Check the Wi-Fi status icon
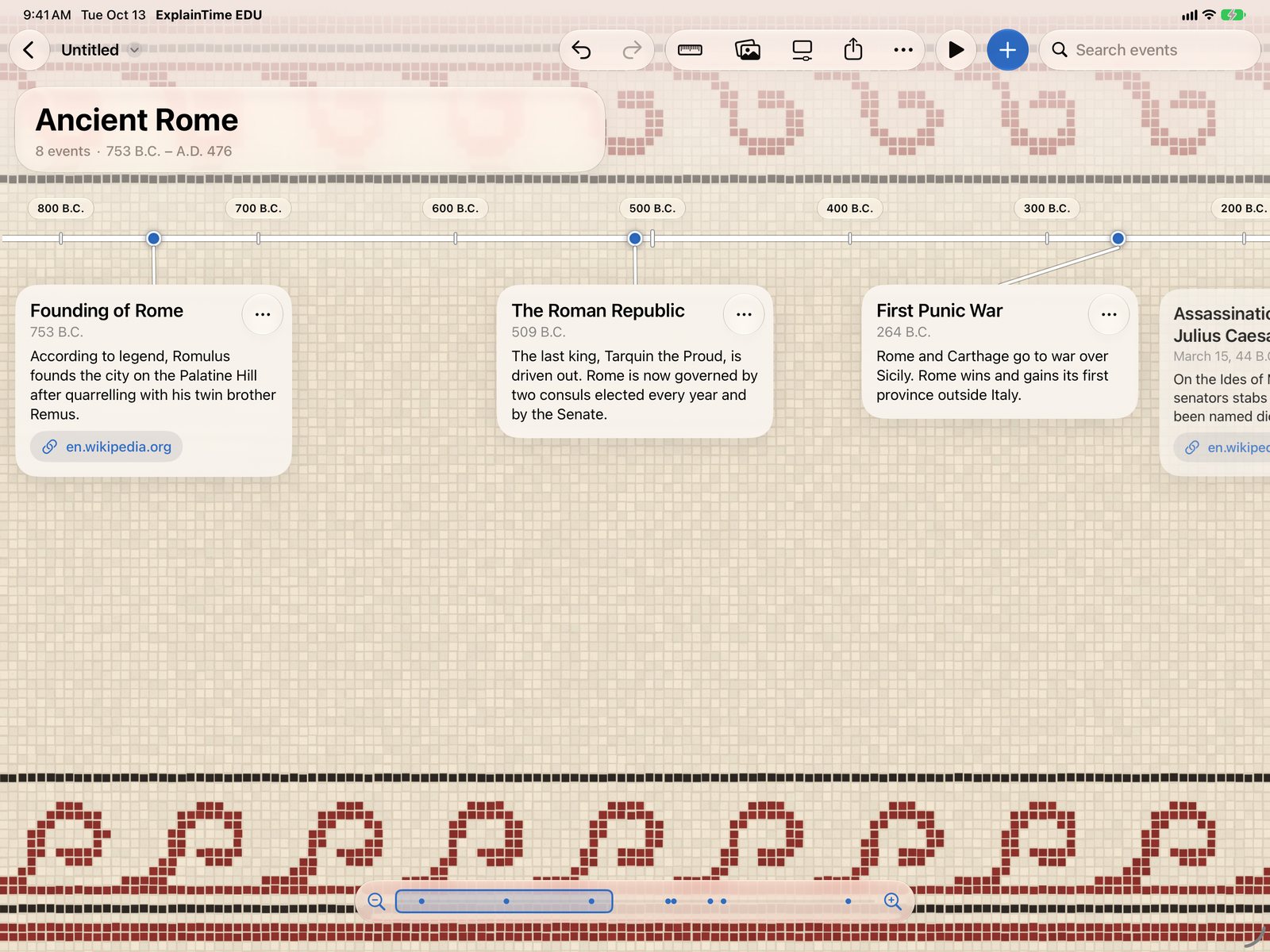The width and height of the screenshot is (1270, 952). click(1209, 15)
